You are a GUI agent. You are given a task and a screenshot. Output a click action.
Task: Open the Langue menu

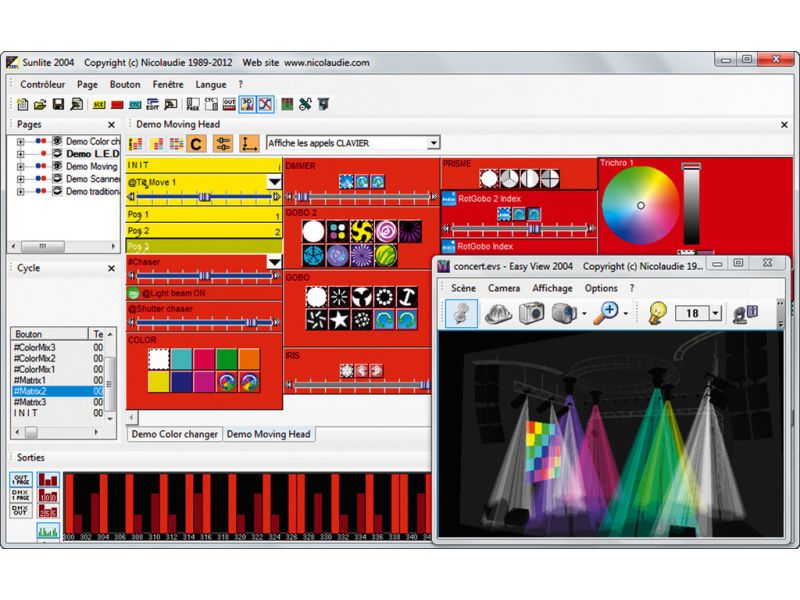[211, 84]
